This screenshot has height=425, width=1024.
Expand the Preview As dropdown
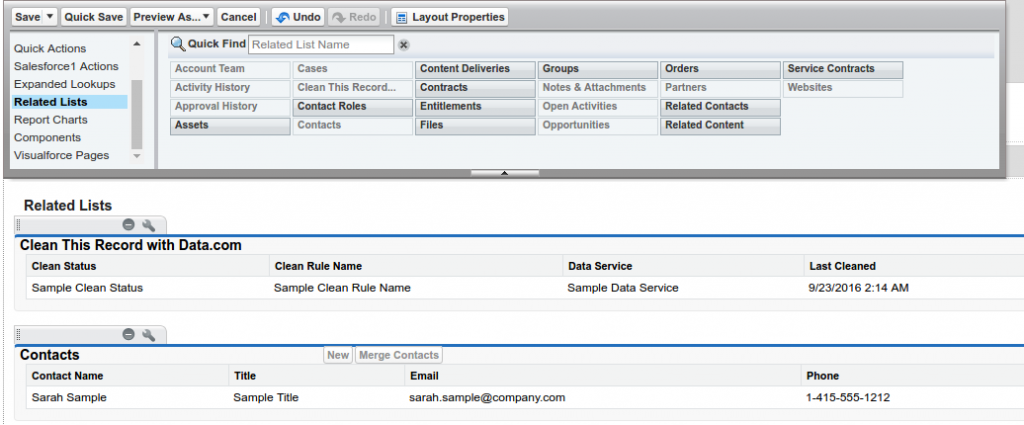[x=207, y=17]
